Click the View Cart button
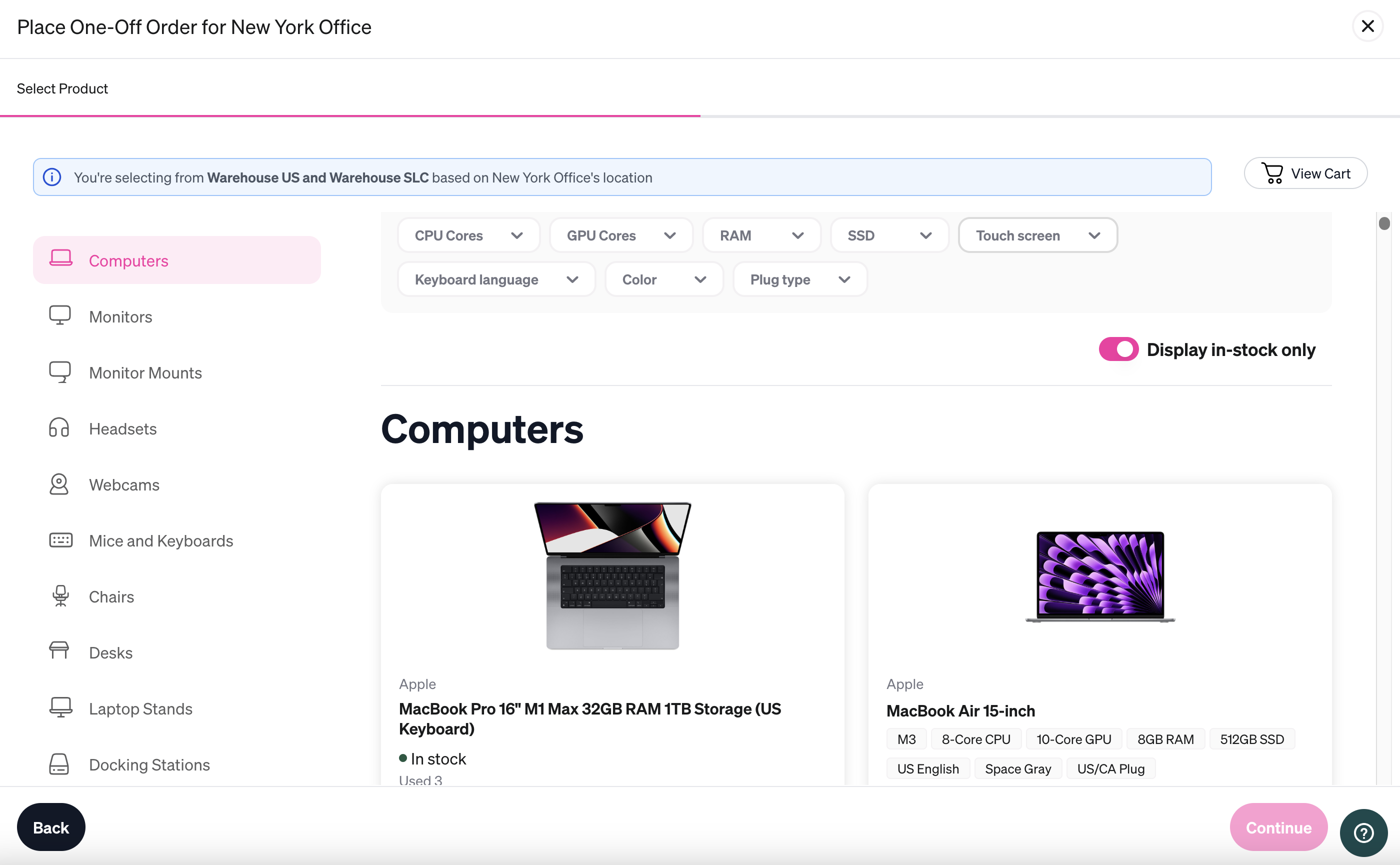Image resolution: width=1400 pixels, height=865 pixels. pos(1305,173)
